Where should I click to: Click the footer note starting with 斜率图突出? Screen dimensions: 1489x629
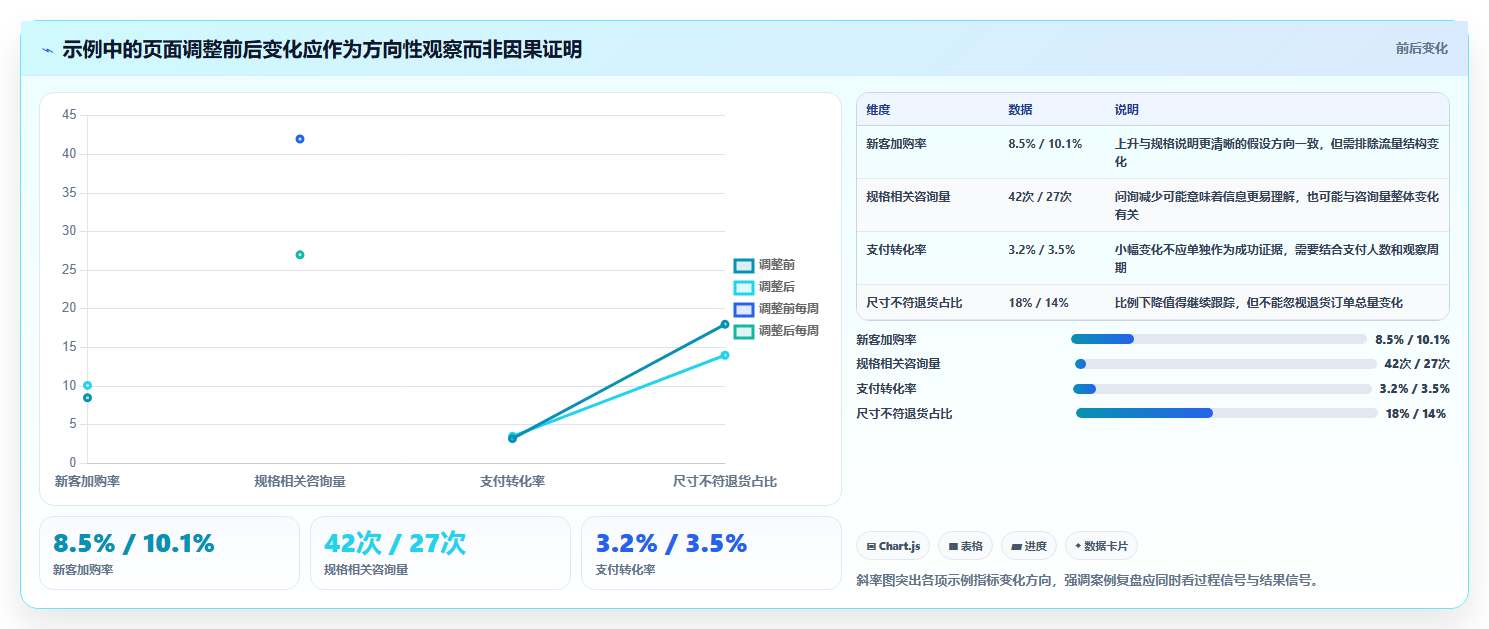click(1088, 580)
